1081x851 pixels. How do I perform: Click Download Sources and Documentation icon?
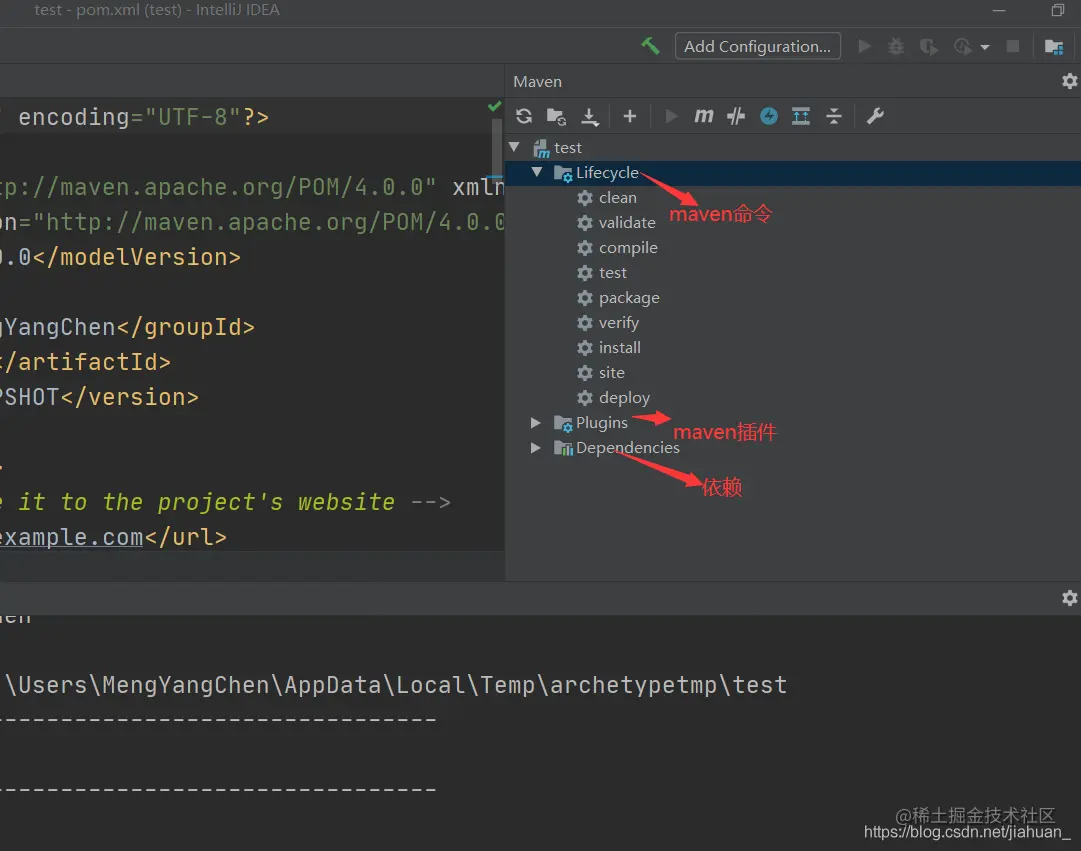pyautogui.click(x=590, y=117)
